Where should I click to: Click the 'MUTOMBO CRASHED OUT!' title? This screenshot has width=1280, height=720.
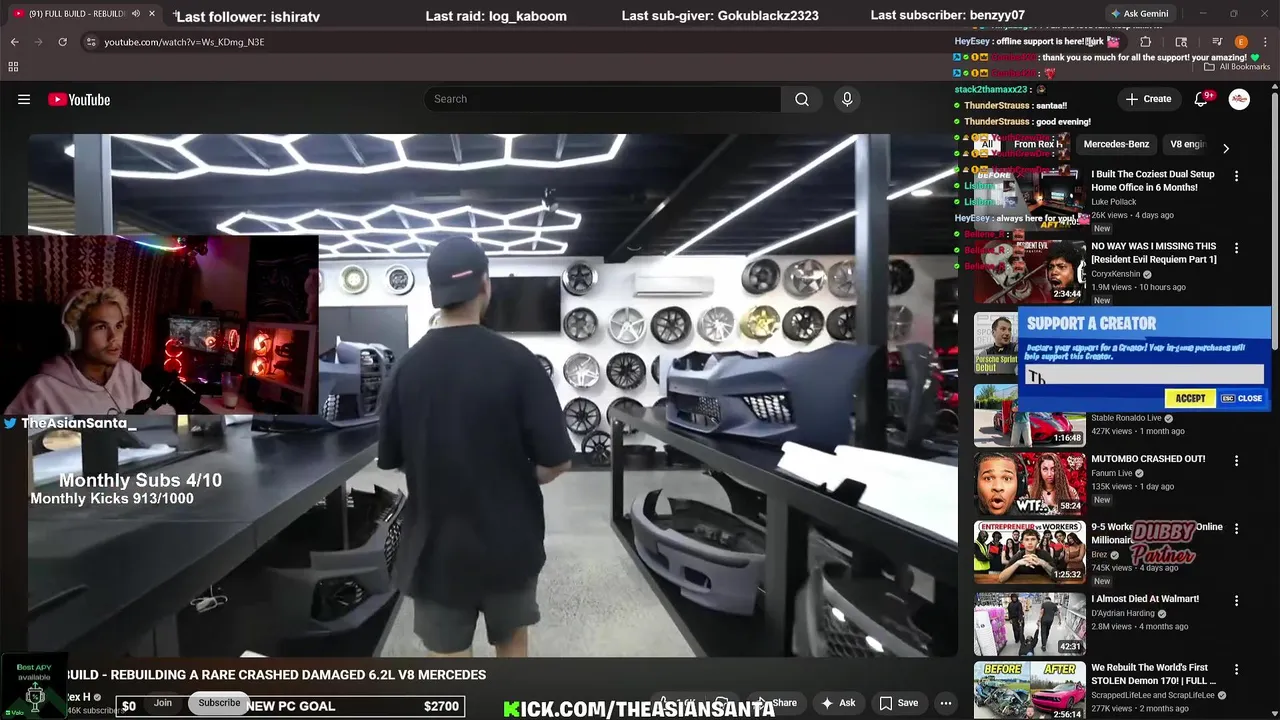tap(1148, 459)
